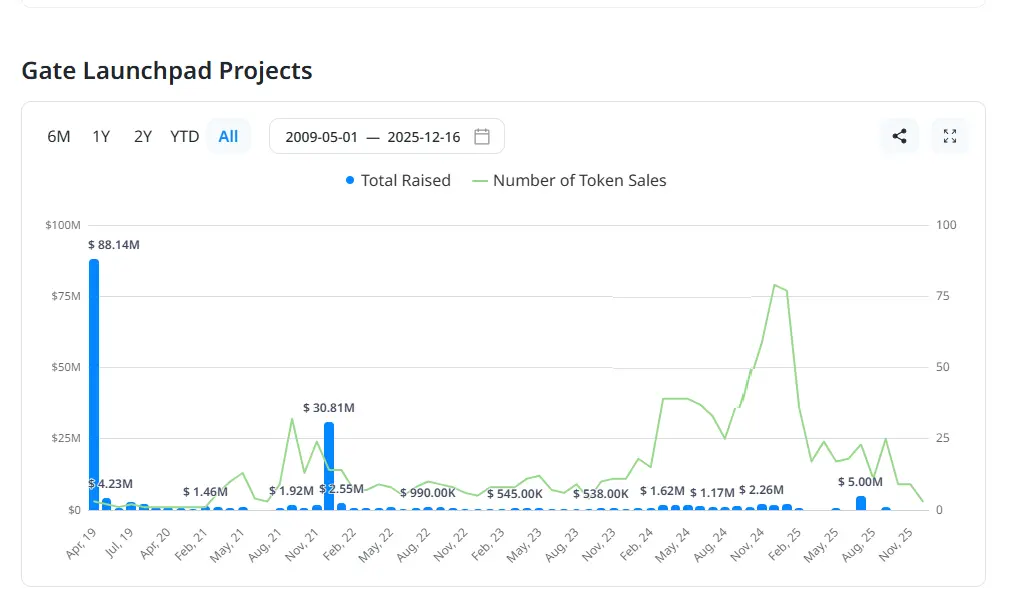
Task: Toggle Number of Token Sales legend series
Action: click(x=569, y=181)
